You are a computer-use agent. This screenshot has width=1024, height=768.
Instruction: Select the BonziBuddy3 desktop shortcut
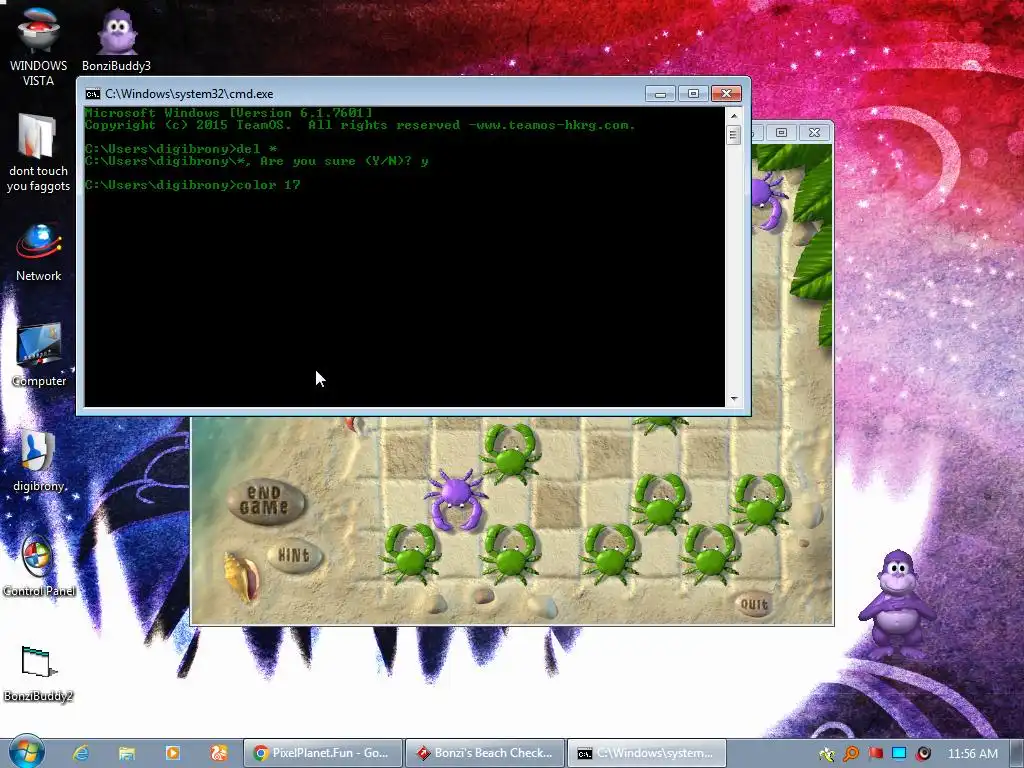point(116,39)
